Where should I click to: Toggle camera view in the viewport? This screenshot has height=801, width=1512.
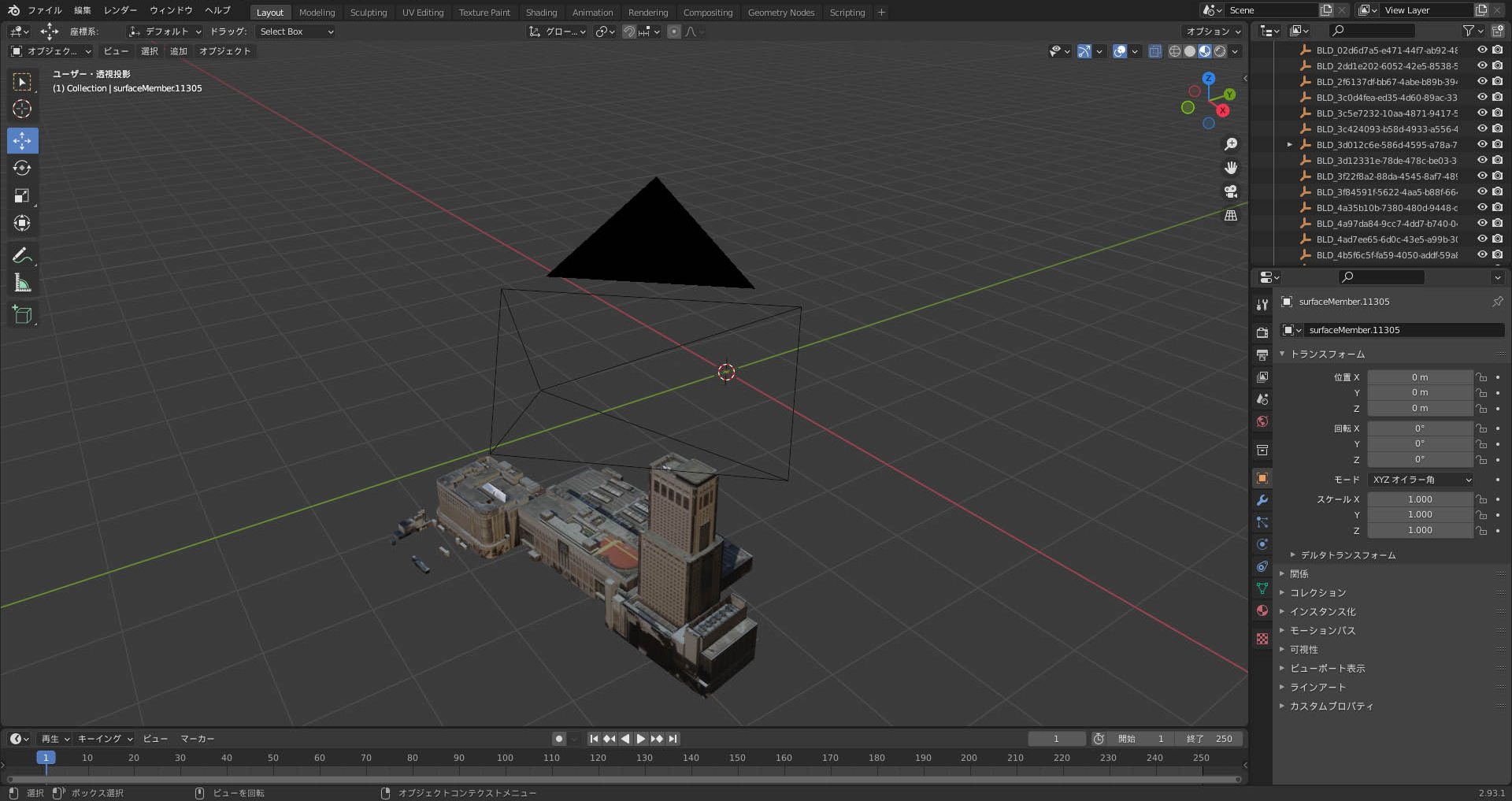(1231, 191)
